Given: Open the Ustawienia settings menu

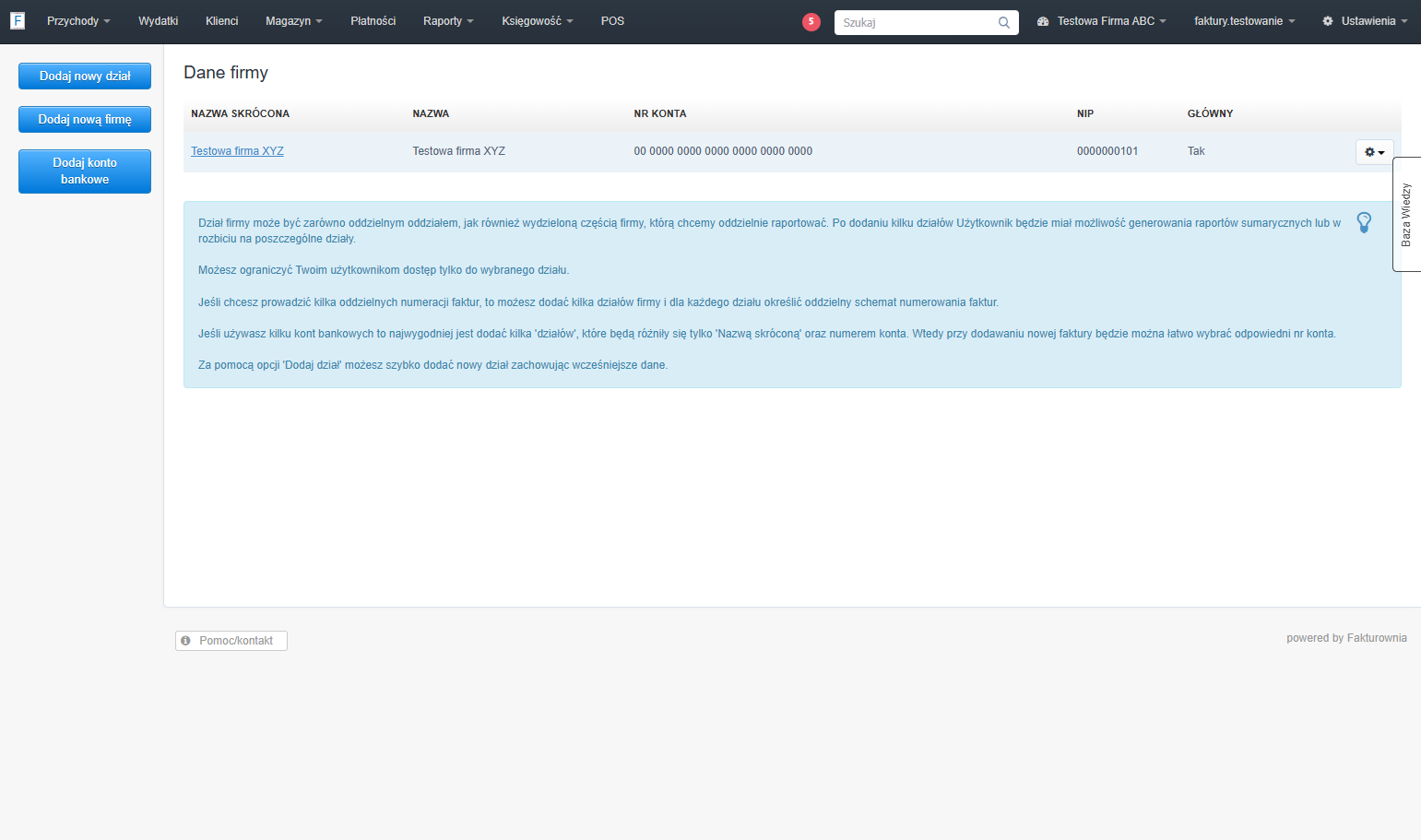Looking at the screenshot, I should point(1365,21).
